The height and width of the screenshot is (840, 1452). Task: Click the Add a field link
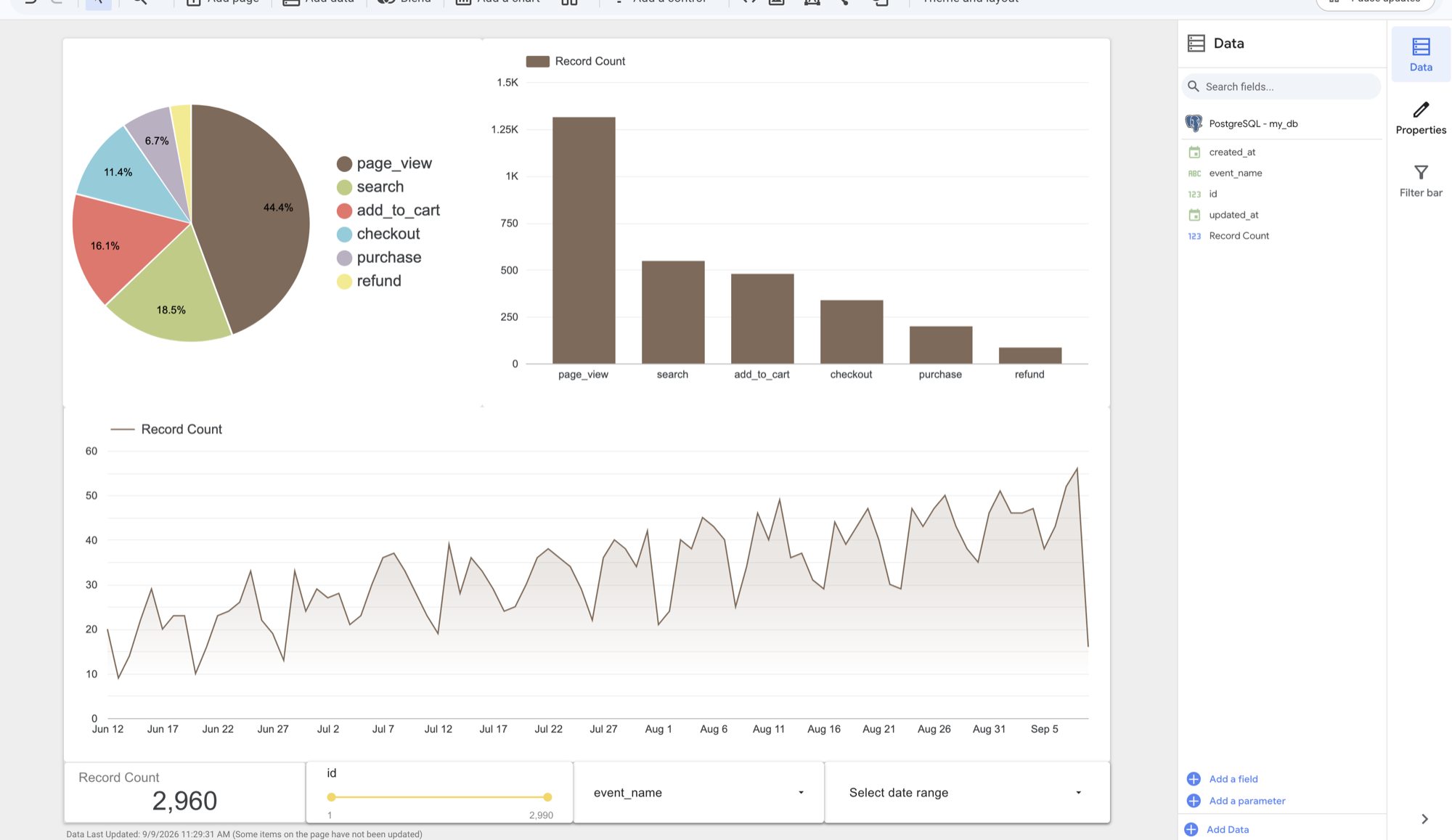point(1233,779)
